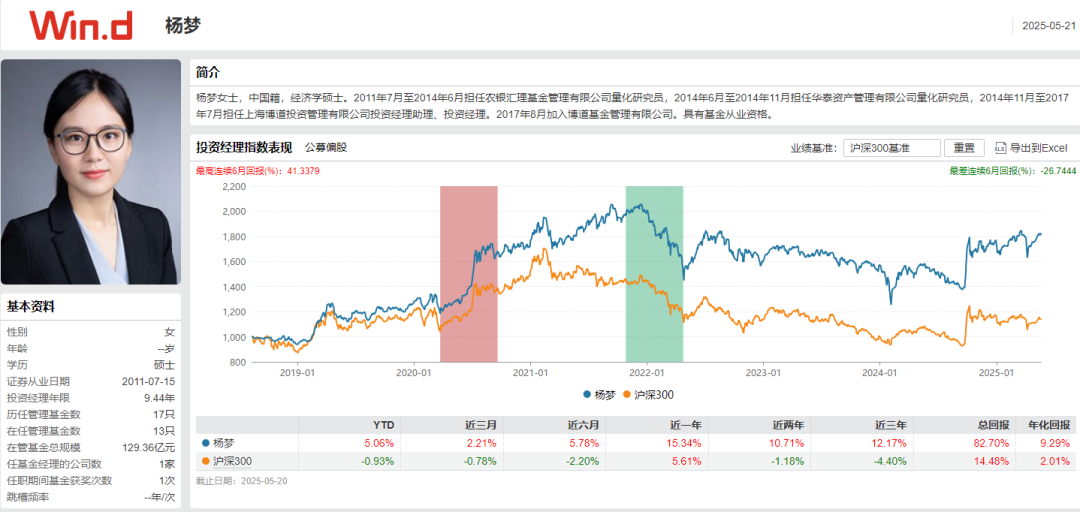Click the 年化回报 column header

(1049, 424)
